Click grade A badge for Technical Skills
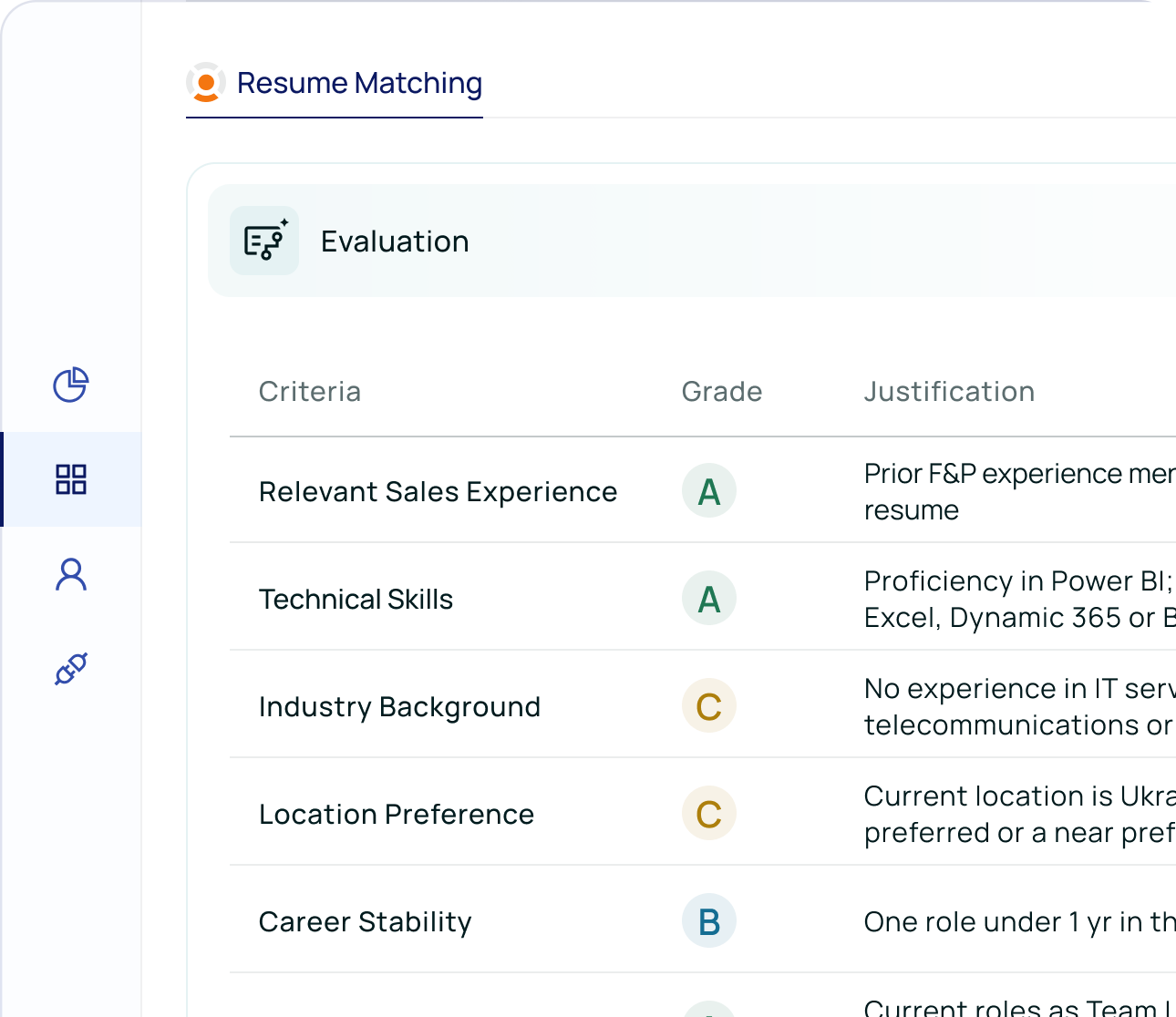Screen dimensions: 1176x1017 click(x=709, y=599)
